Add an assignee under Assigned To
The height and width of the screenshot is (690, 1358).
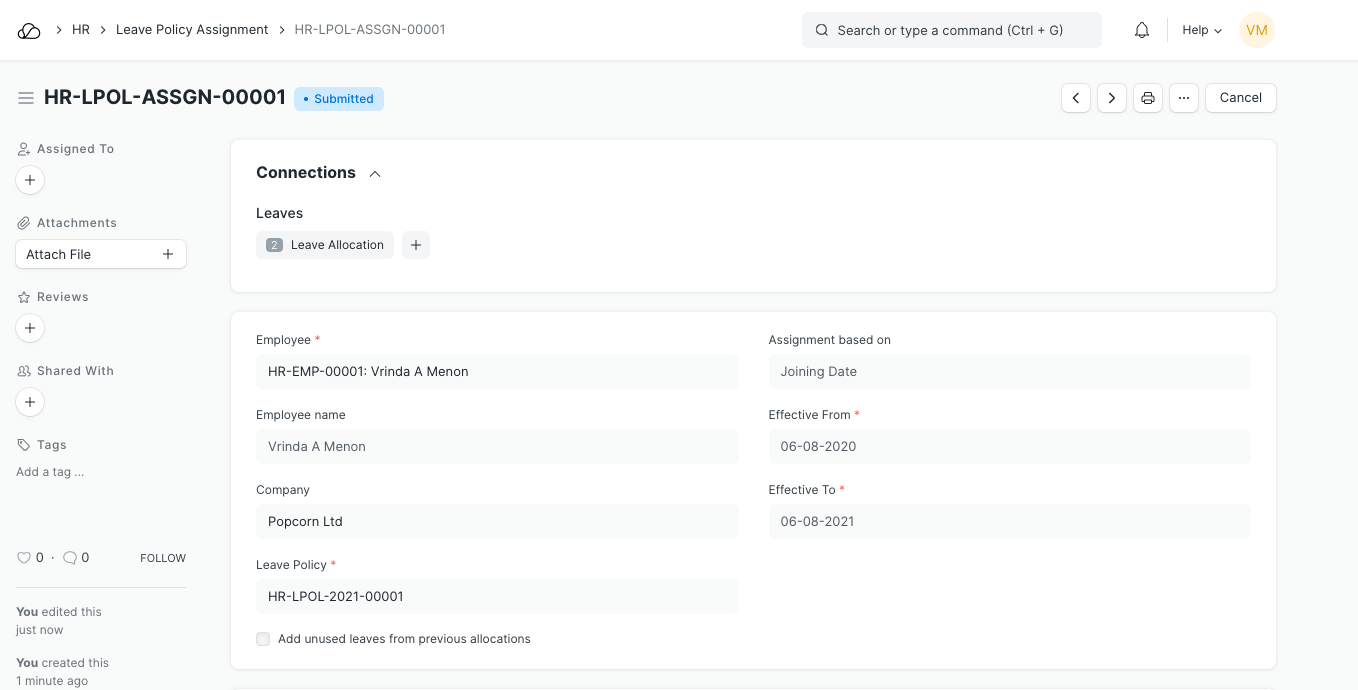pyautogui.click(x=30, y=180)
